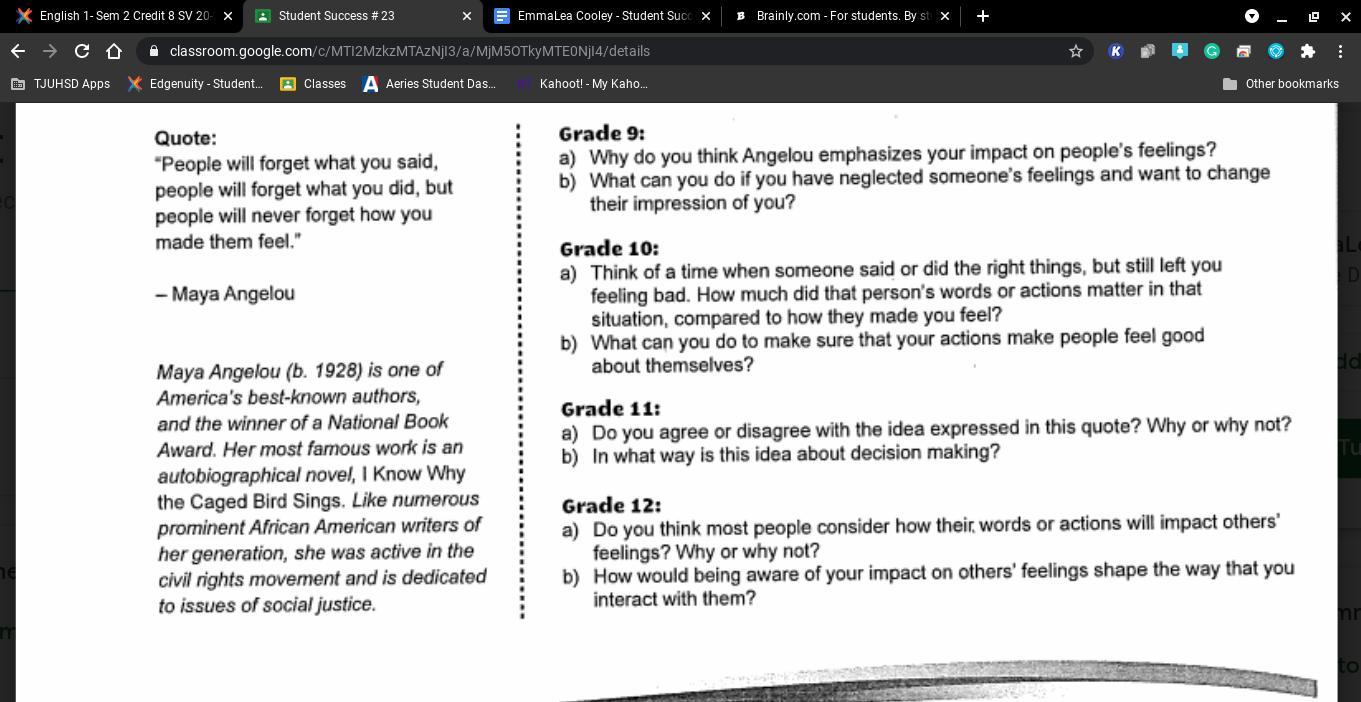Open the browser home page
1361x702 pixels.
(x=114, y=51)
